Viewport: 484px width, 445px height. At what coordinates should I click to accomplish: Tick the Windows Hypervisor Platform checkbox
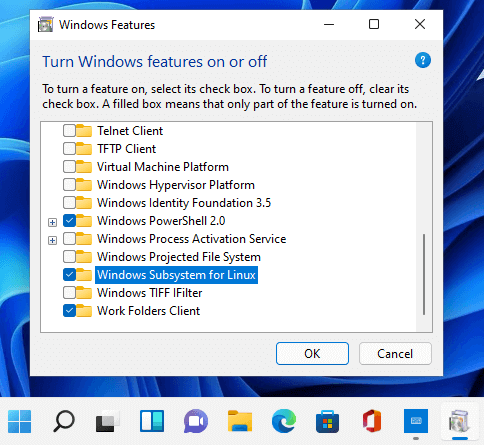[69, 185]
